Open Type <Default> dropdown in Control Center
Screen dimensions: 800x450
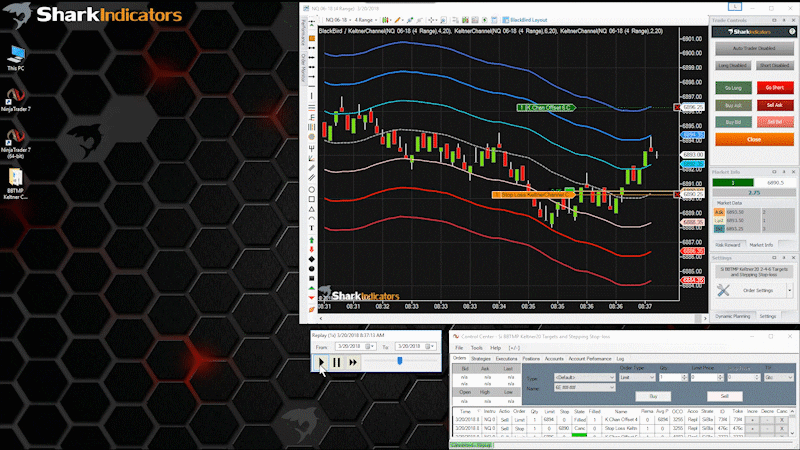584,378
